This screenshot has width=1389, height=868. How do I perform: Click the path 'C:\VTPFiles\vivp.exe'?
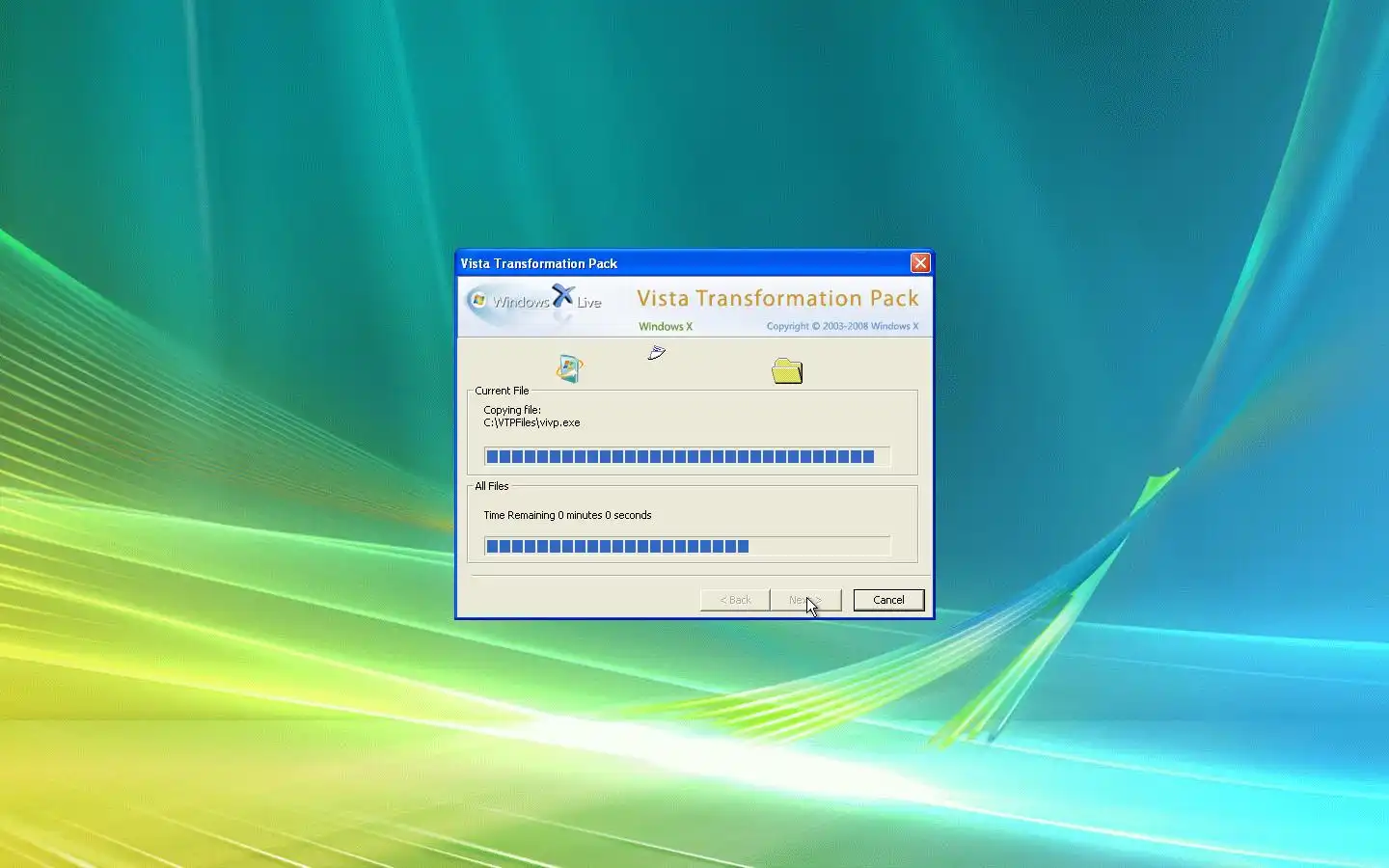pyautogui.click(x=531, y=422)
